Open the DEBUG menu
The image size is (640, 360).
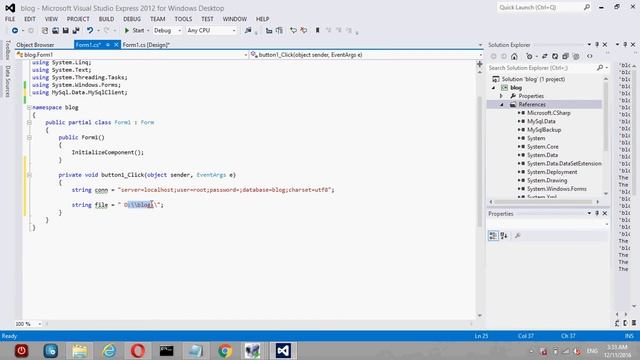132,19
